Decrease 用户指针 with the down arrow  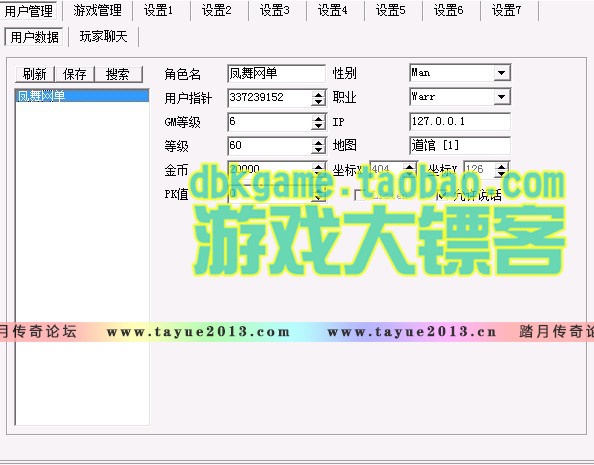(319, 102)
